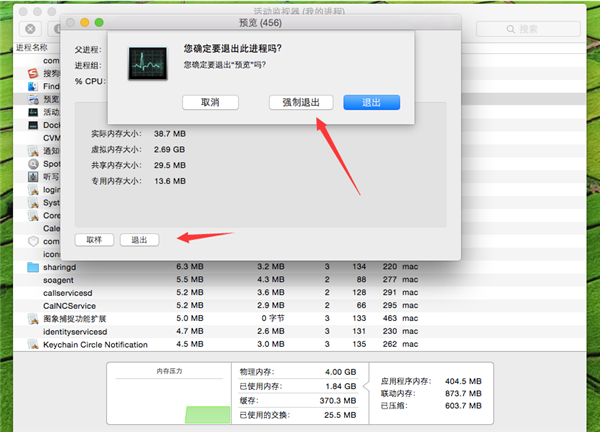Click the memory pressure (内存压力) graph
Screen dimensions: 600x432
174,397
